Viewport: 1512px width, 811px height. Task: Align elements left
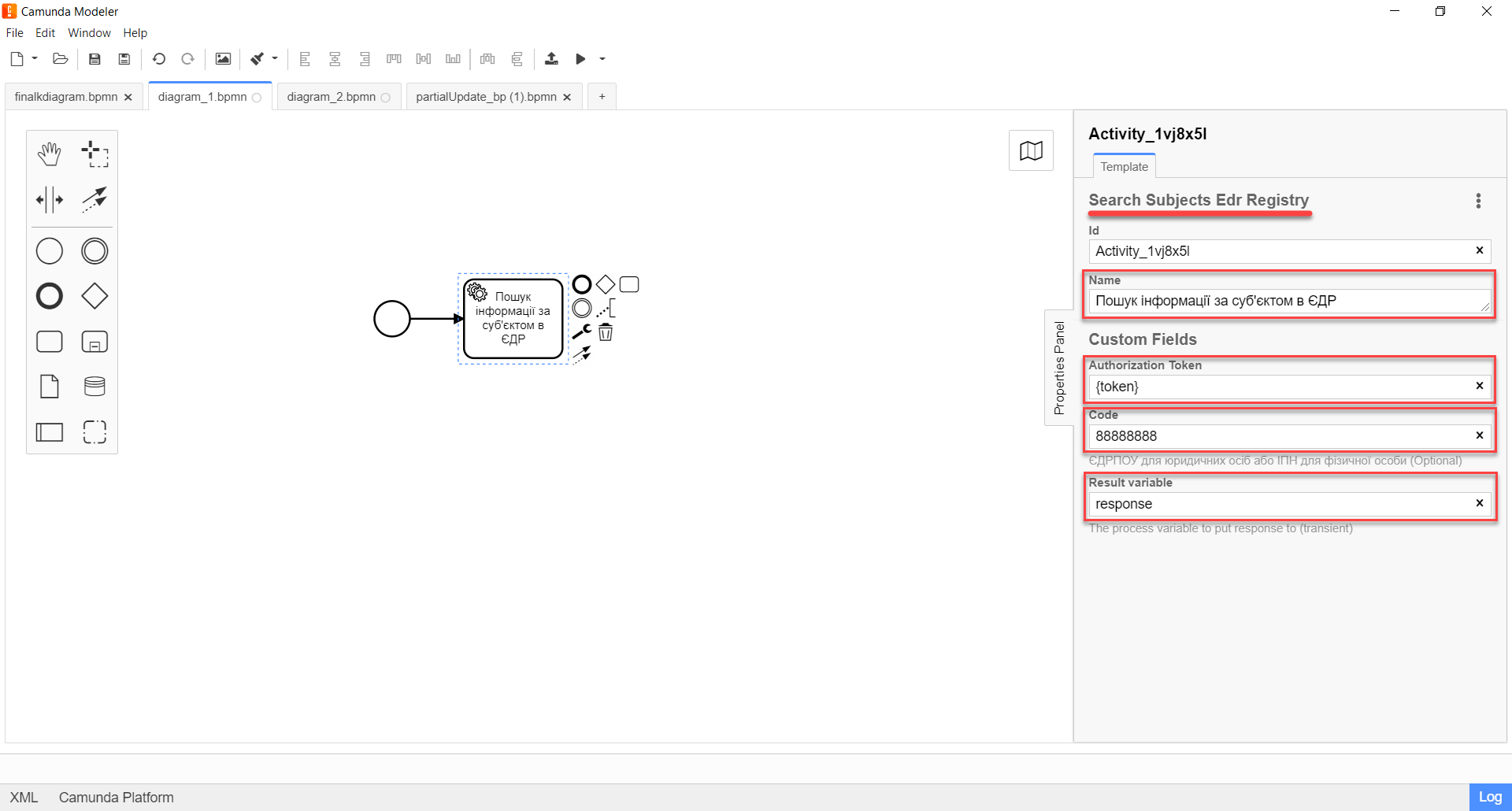coord(306,59)
